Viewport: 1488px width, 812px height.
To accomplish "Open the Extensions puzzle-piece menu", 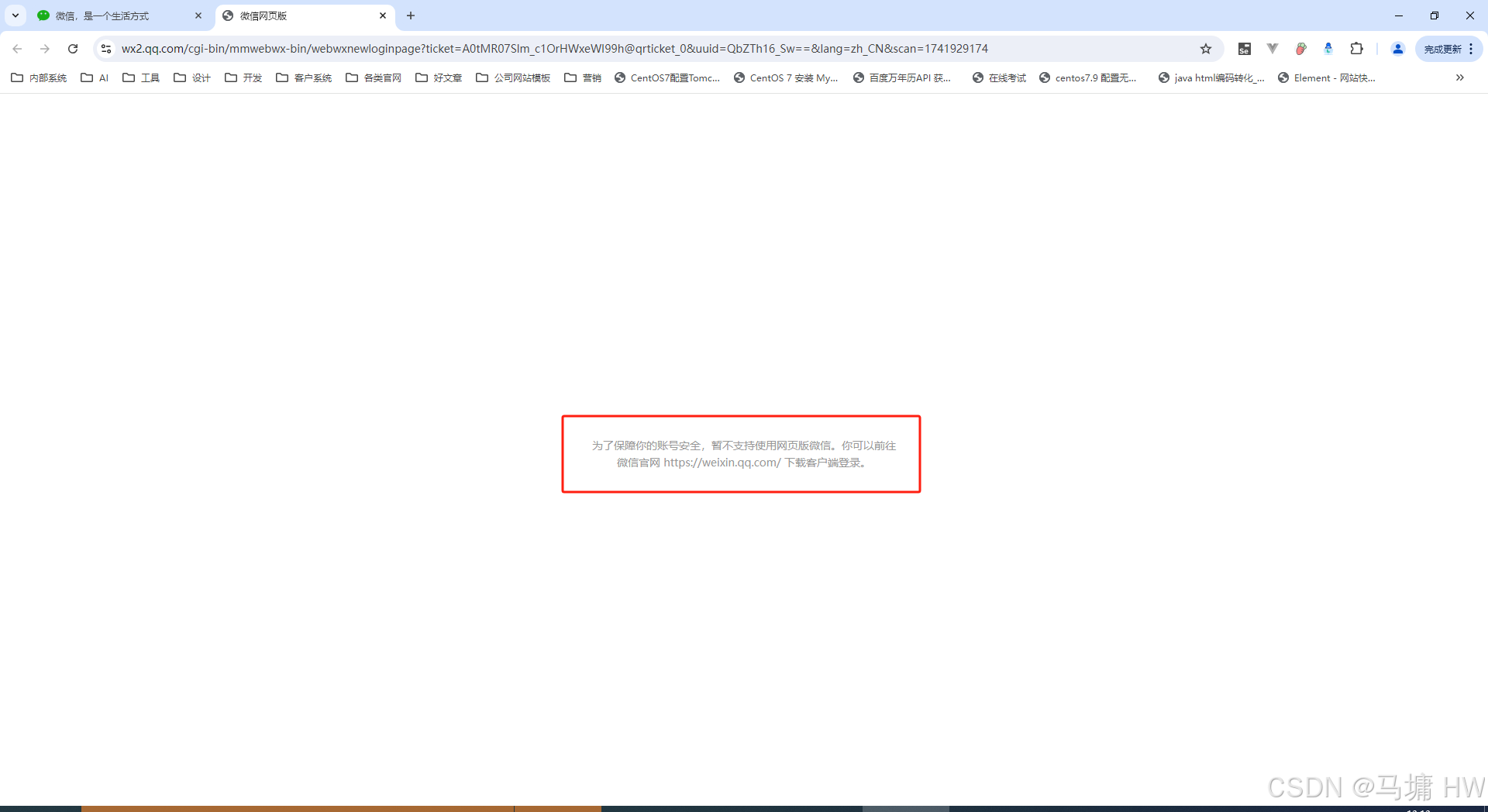I will click(1357, 48).
